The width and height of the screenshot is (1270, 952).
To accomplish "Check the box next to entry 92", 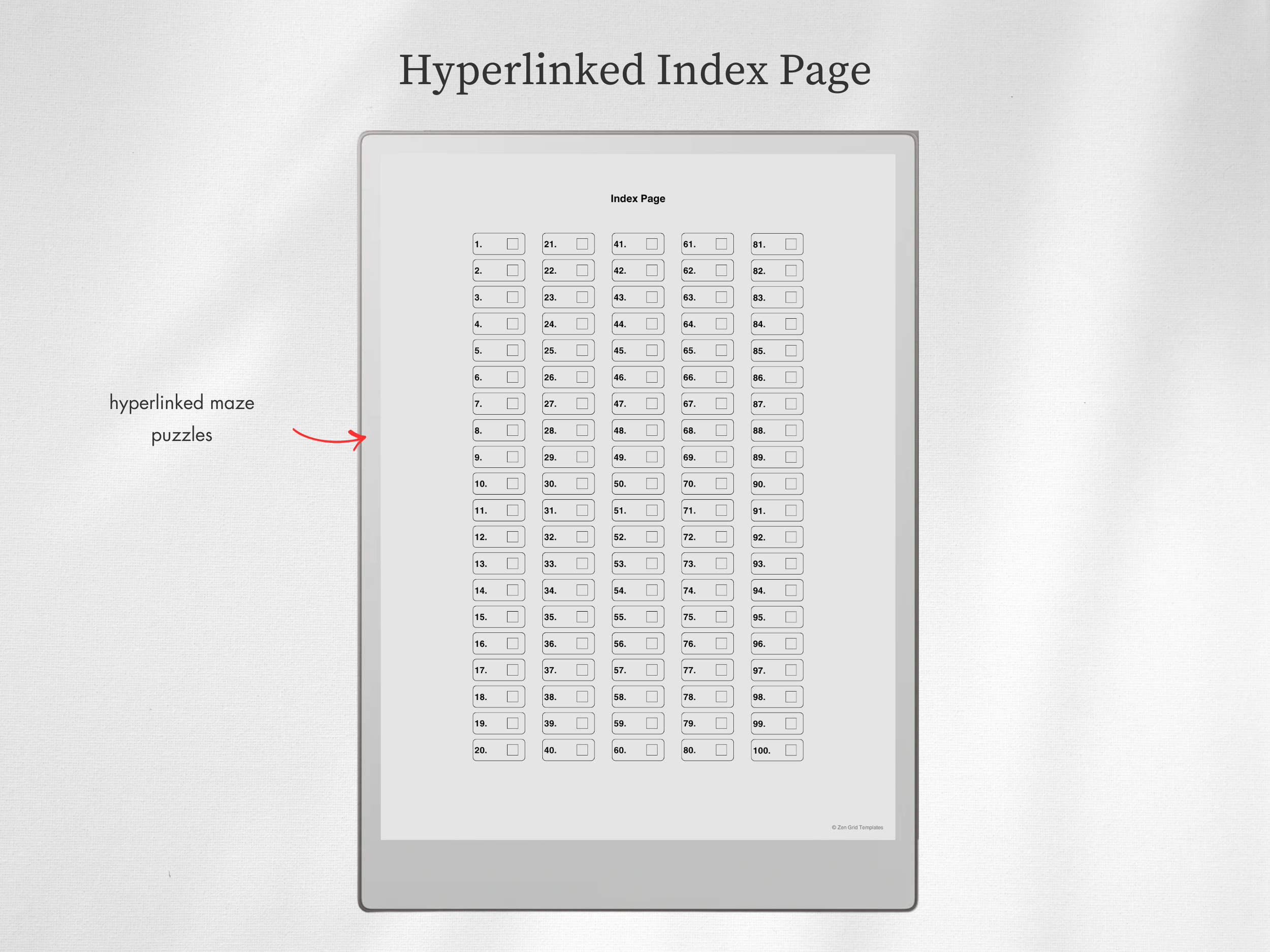I will click(x=791, y=537).
